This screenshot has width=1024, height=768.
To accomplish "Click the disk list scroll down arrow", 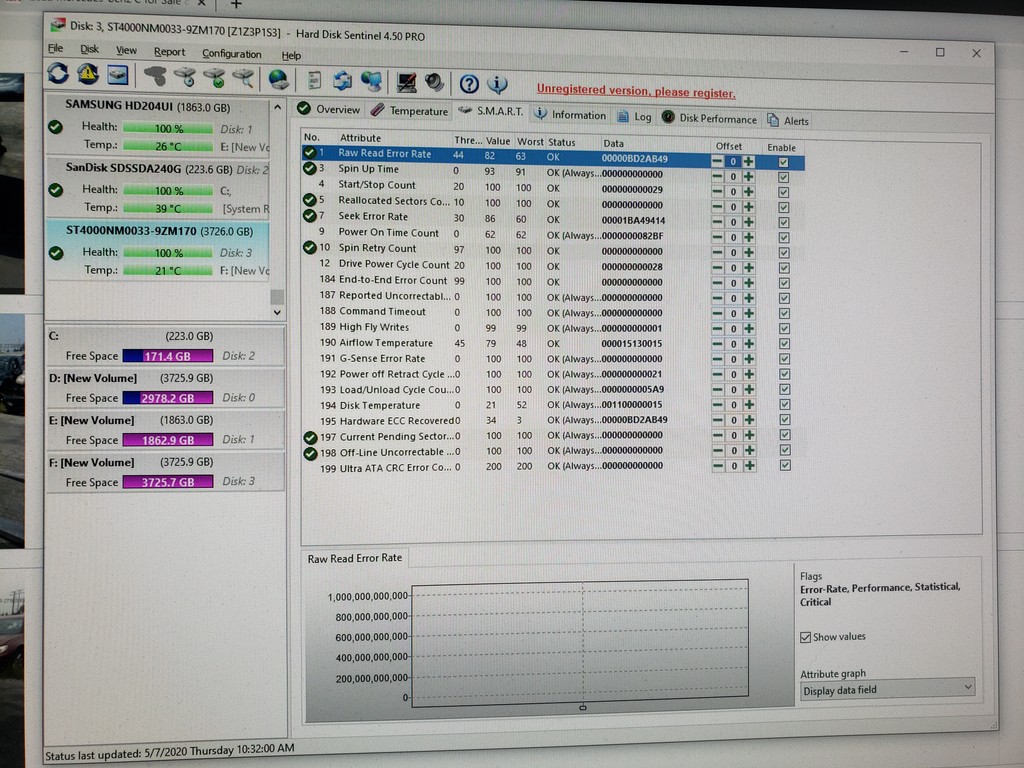I will (277, 312).
